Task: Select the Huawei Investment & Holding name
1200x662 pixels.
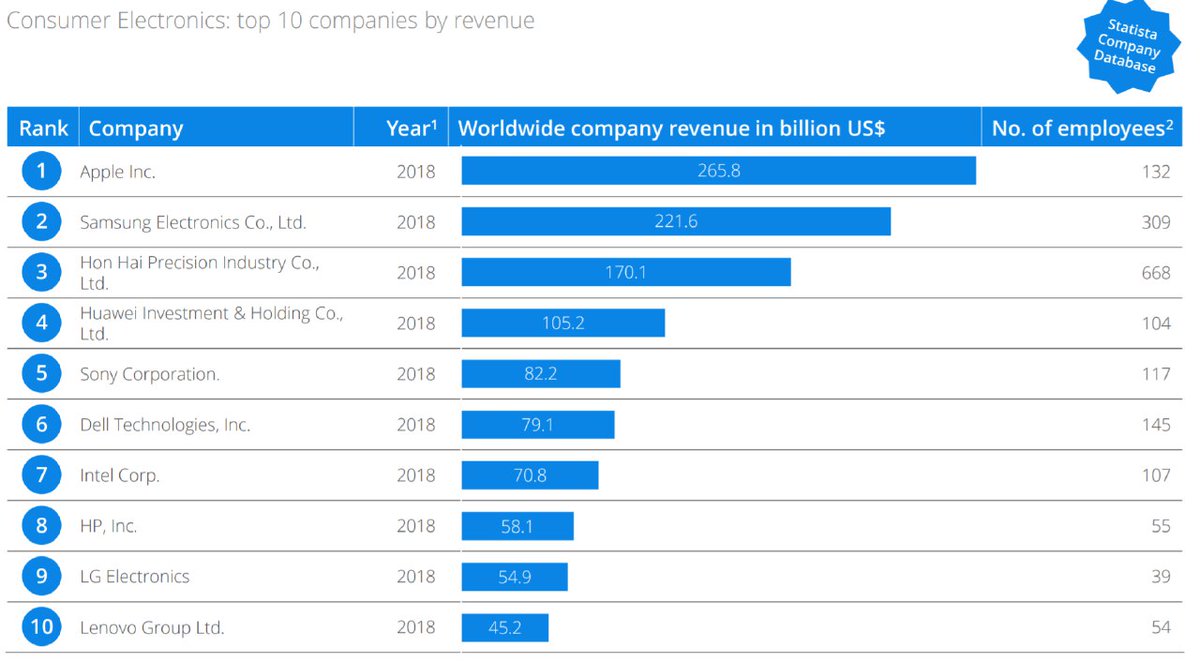Action: [212, 324]
